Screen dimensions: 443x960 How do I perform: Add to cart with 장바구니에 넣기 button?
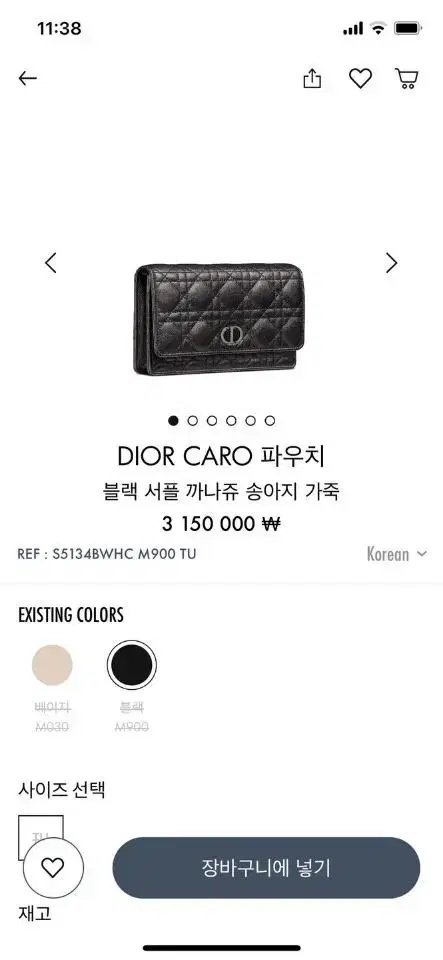266,868
